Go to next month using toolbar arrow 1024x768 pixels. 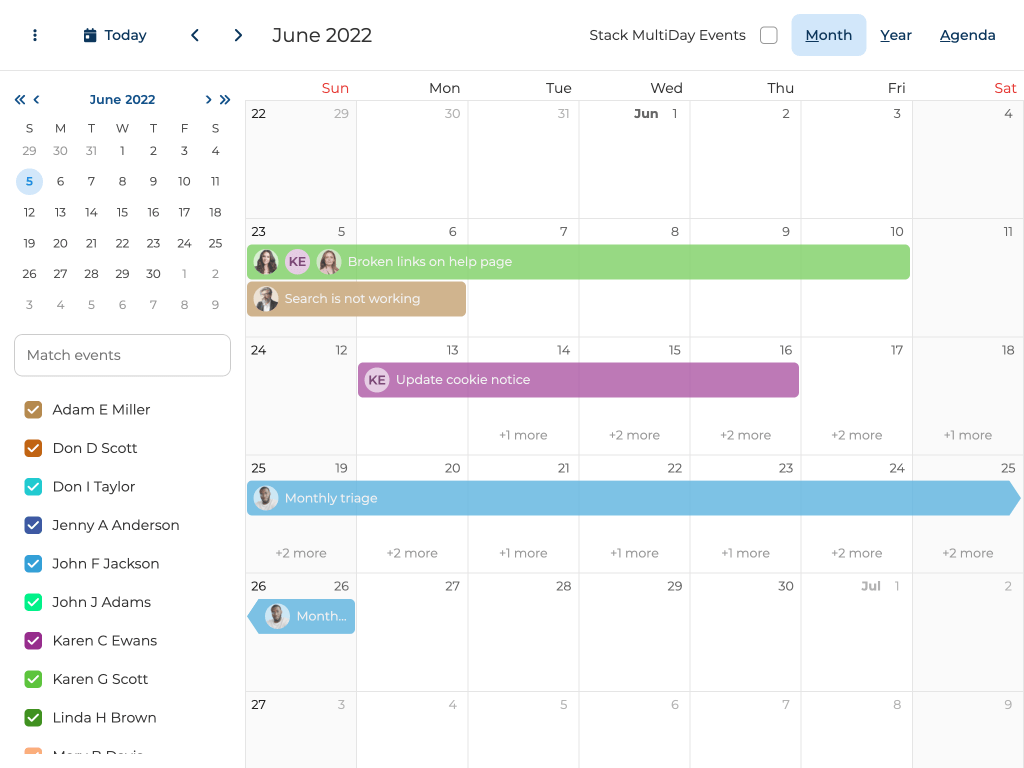coord(238,35)
